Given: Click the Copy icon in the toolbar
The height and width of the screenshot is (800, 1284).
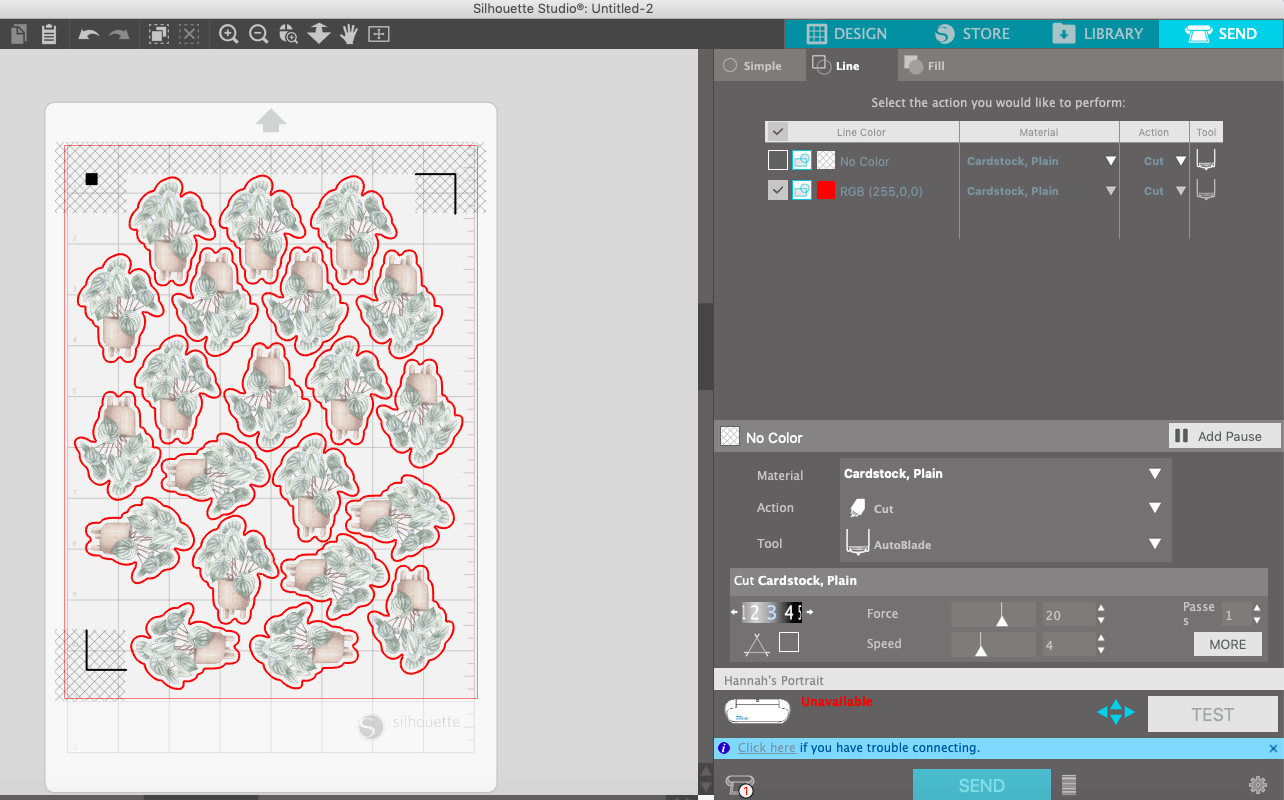Looking at the screenshot, I should 19,34.
